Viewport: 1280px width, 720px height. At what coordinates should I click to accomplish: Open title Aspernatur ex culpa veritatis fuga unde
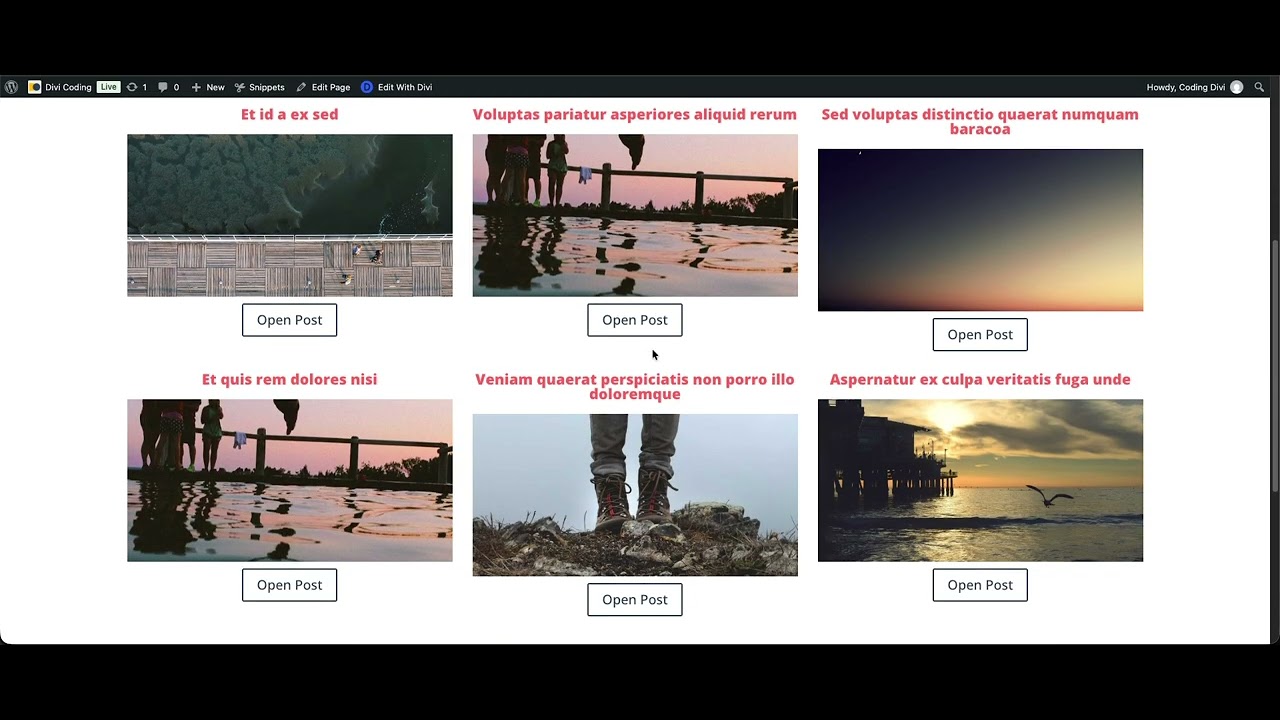pyautogui.click(x=980, y=379)
